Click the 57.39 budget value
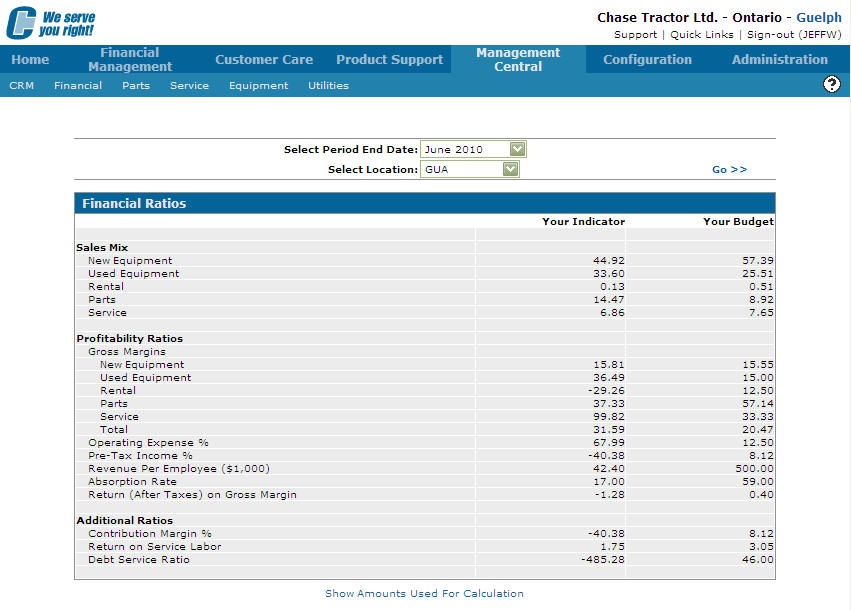 [x=758, y=260]
